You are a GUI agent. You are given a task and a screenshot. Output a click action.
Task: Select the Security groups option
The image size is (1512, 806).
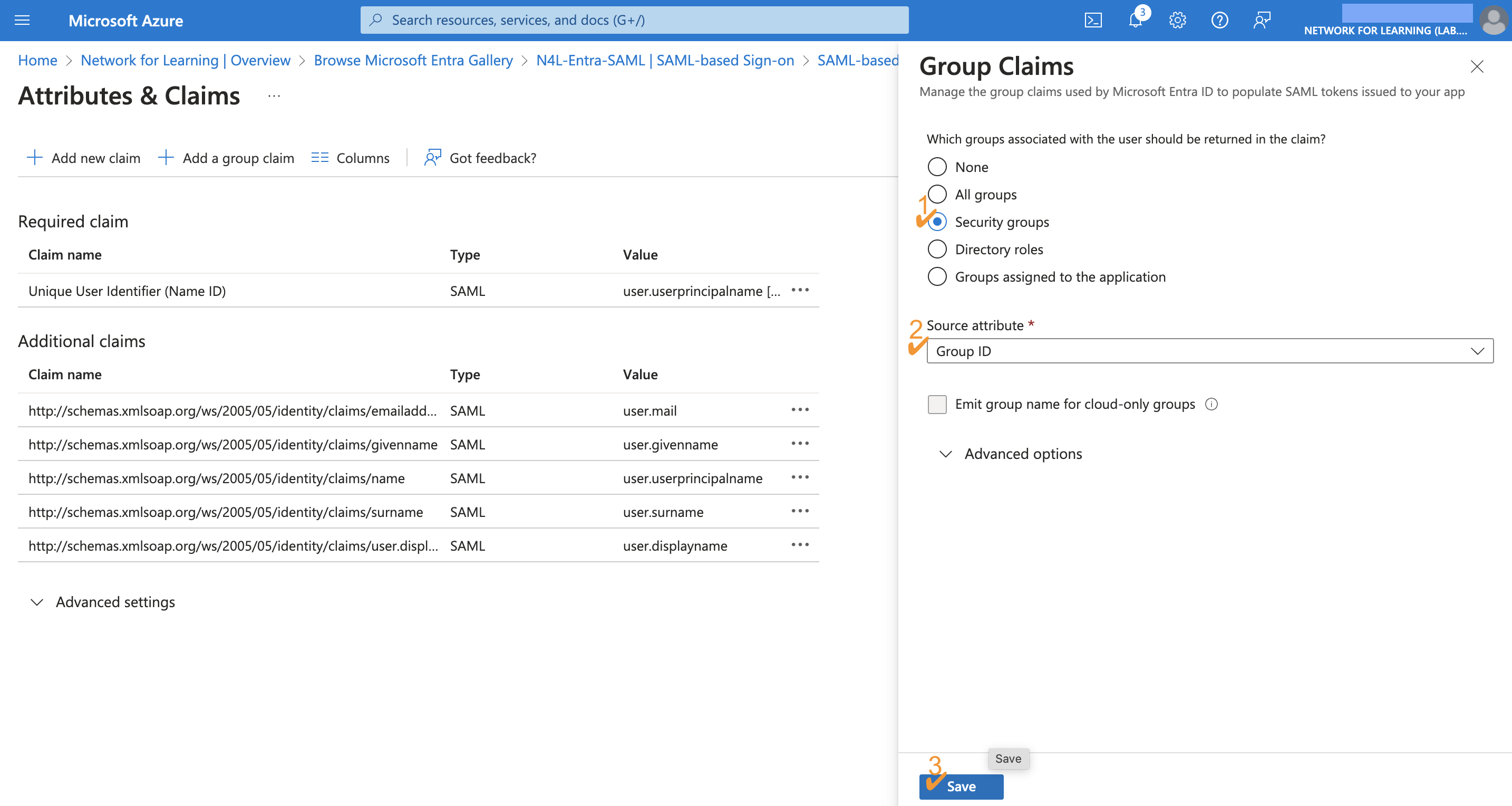[937, 222]
